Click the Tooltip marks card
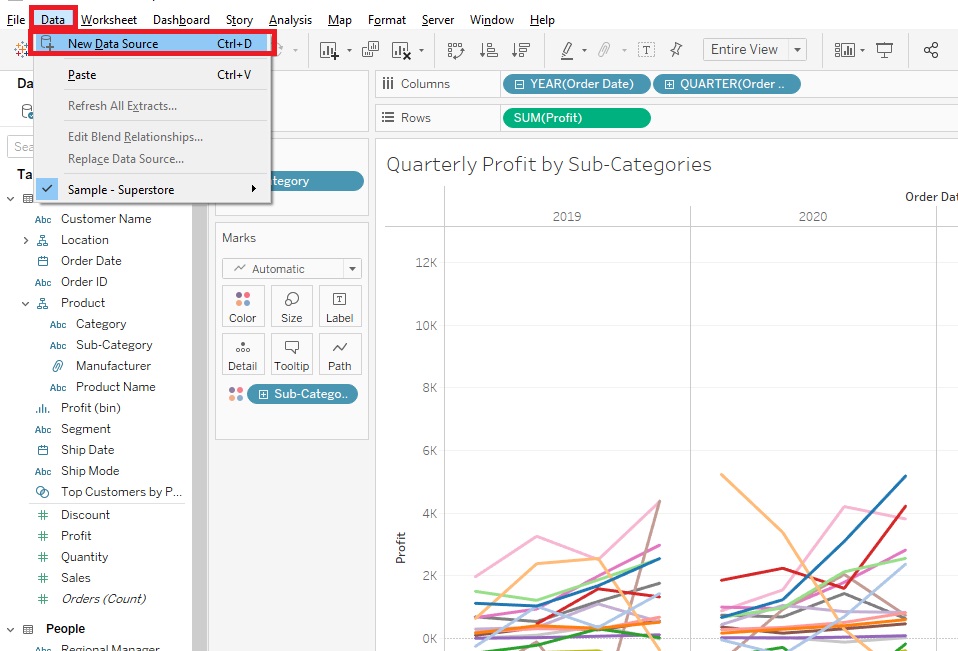This screenshot has width=958, height=651. pos(291,354)
